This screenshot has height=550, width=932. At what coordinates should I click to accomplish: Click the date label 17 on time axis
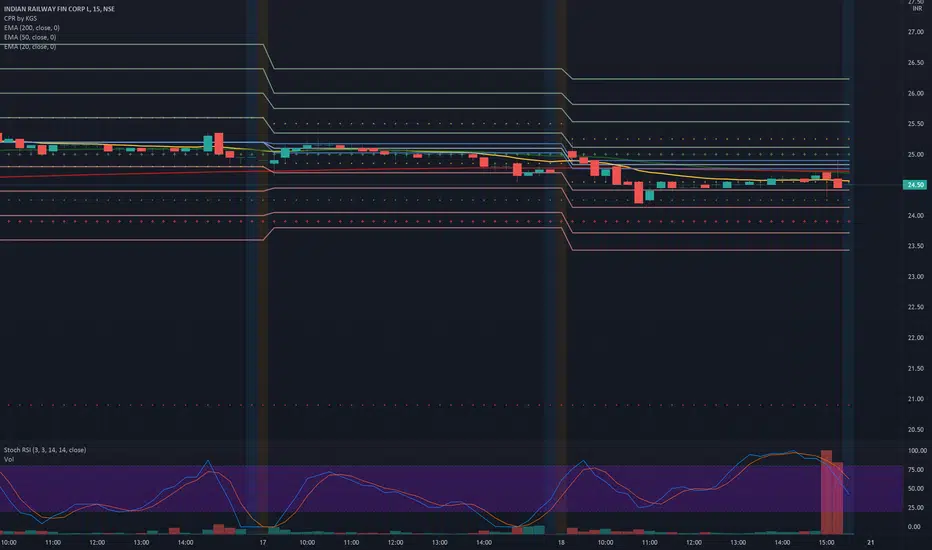(x=263, y=542)
